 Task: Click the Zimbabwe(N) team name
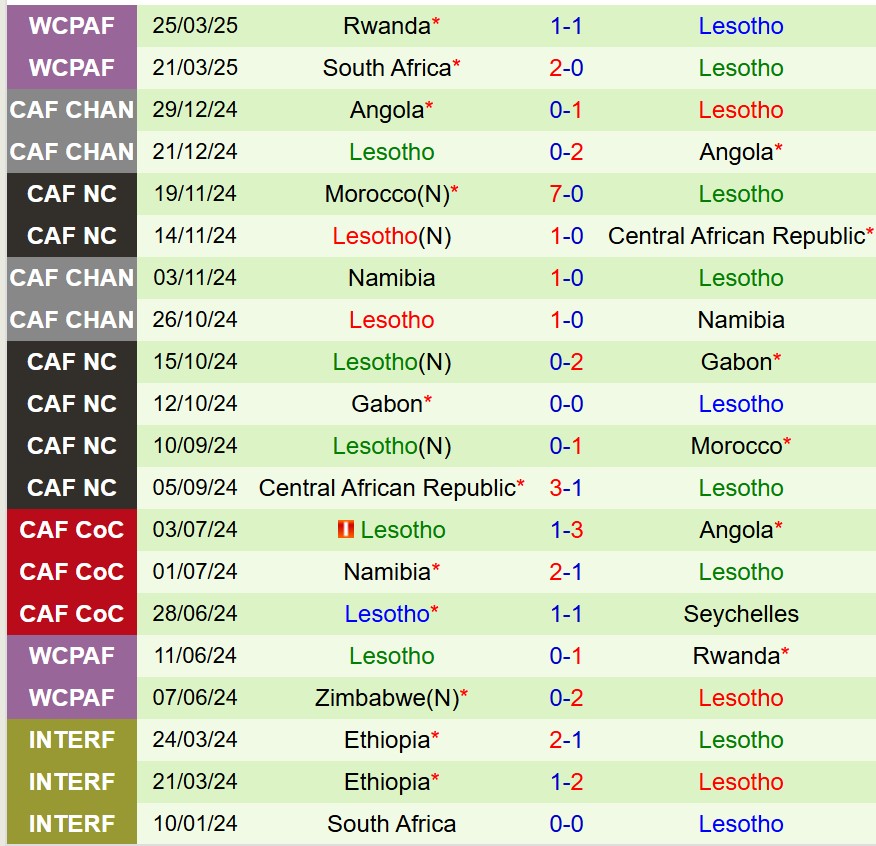point(386,698)
